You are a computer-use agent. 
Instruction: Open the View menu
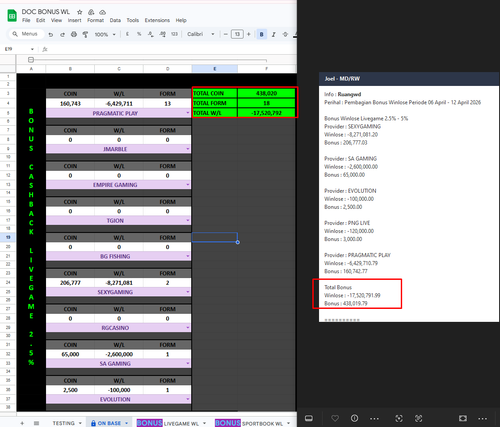56,20
